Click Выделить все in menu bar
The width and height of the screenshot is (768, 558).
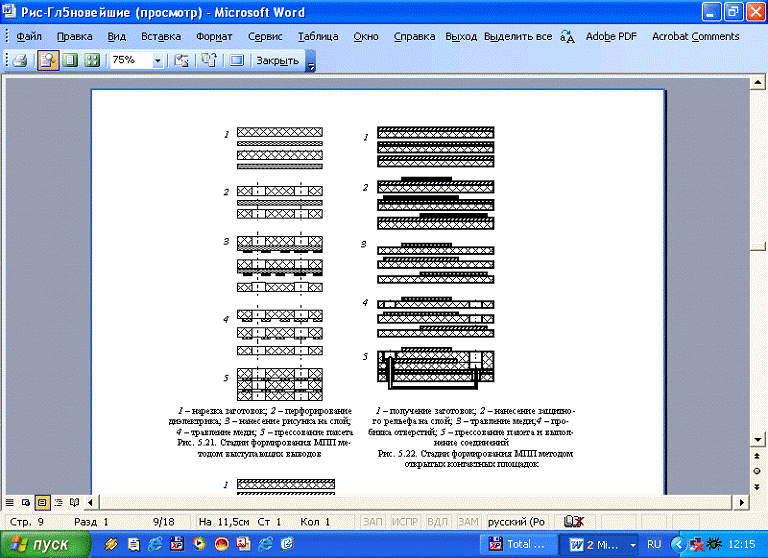tap(518, 36)
